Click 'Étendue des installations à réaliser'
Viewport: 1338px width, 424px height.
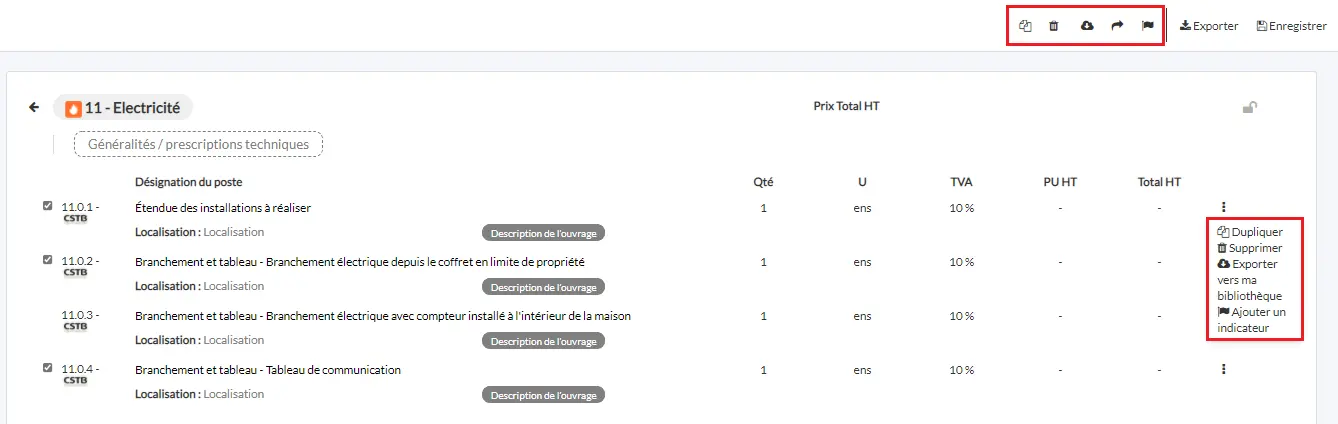pos(223,208)
